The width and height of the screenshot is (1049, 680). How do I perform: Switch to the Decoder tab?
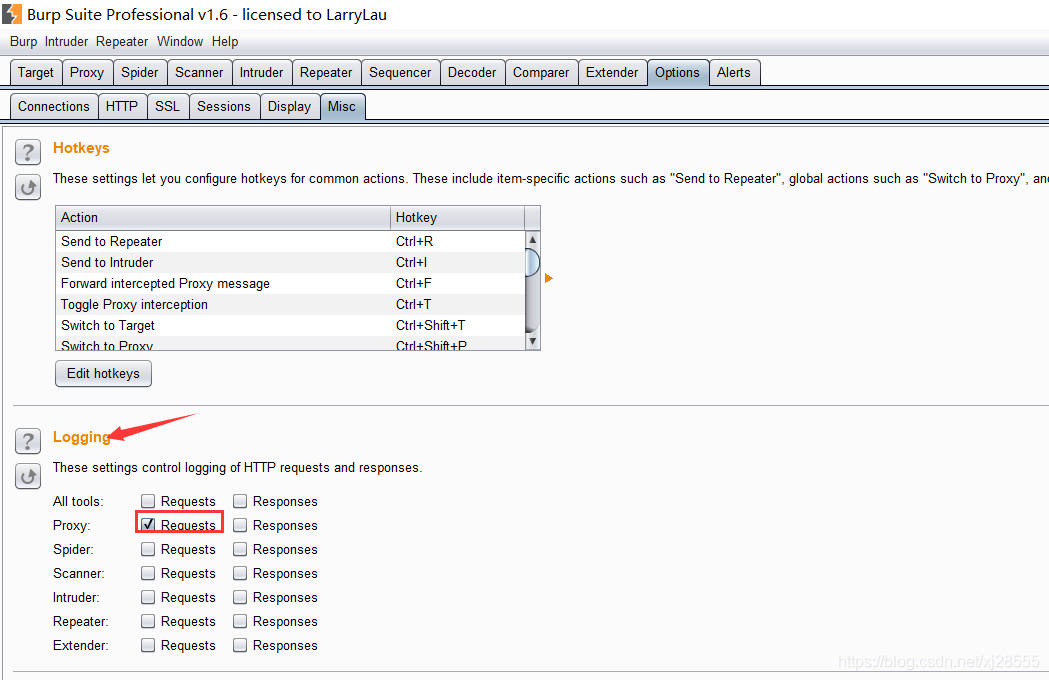(x=472, y=72)
